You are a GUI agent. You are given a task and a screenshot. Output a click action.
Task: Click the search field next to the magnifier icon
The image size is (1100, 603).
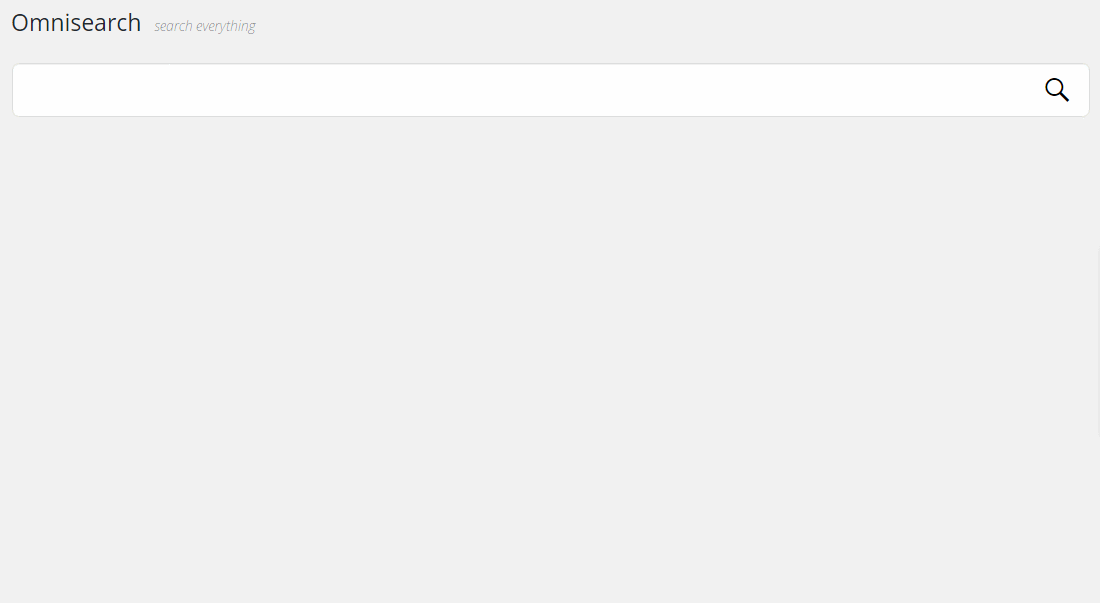[526, 90]
